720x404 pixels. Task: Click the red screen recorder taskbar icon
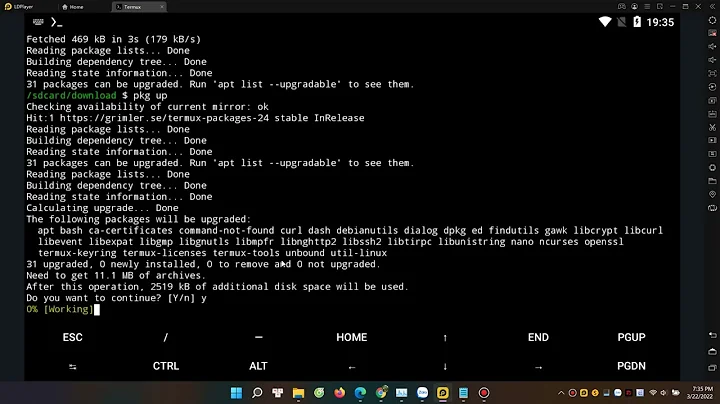point(484,393)
